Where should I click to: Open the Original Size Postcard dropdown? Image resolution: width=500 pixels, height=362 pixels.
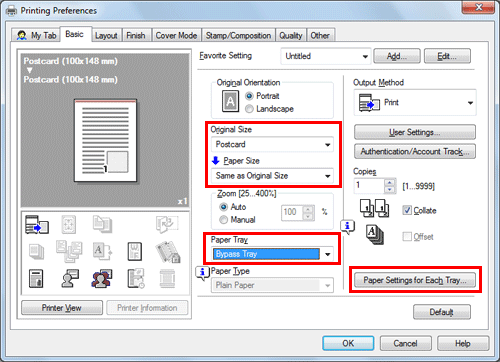272,144
